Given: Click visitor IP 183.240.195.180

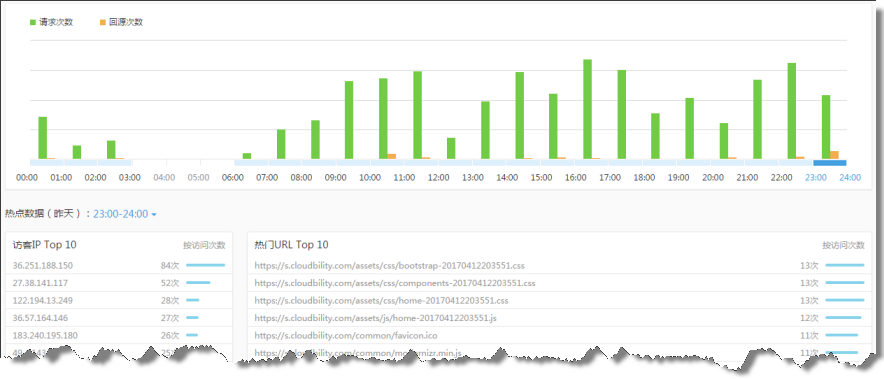Looking at the screenshot, I should [x=45, y=336].
